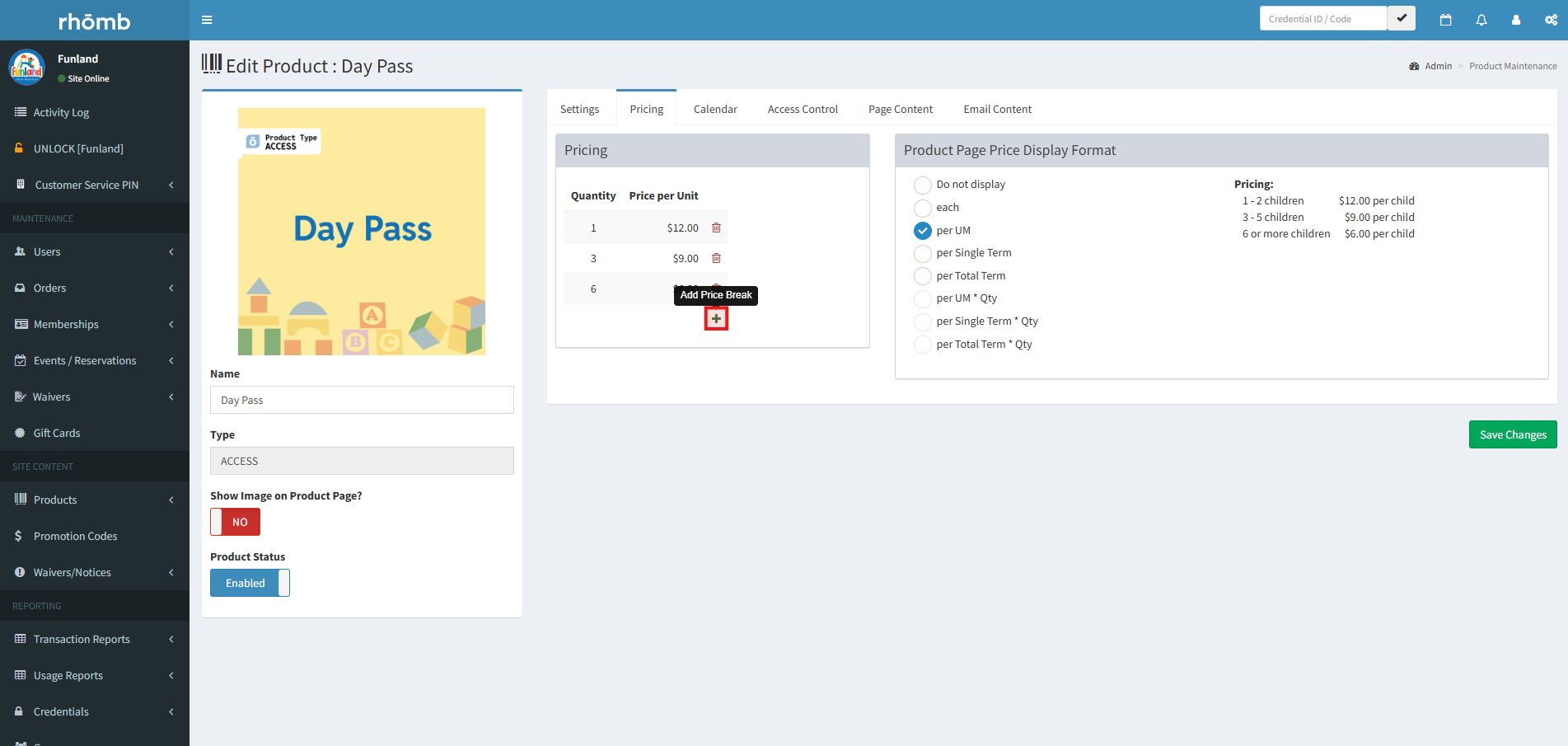Switch to the Access Control tab
Screen dimensions: 1568x746
[803, 109]
